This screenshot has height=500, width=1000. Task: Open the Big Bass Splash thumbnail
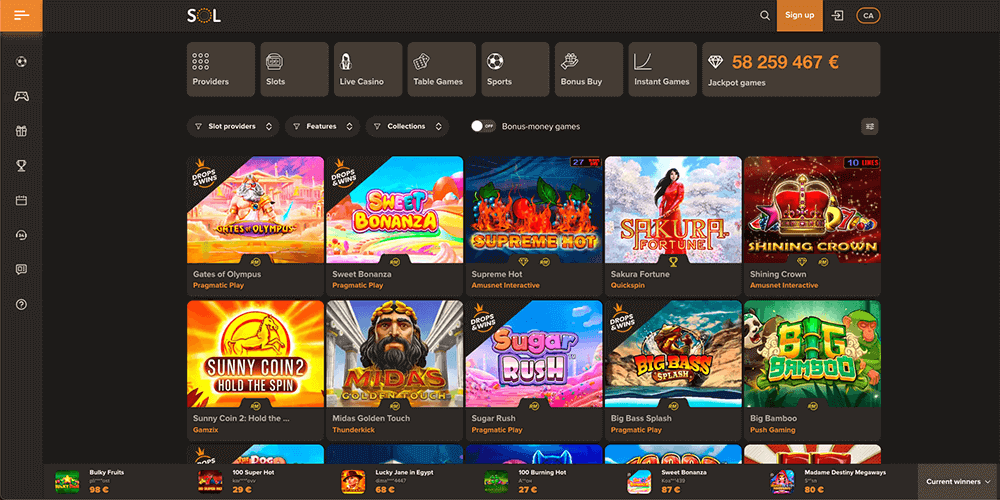pos(673,354)
